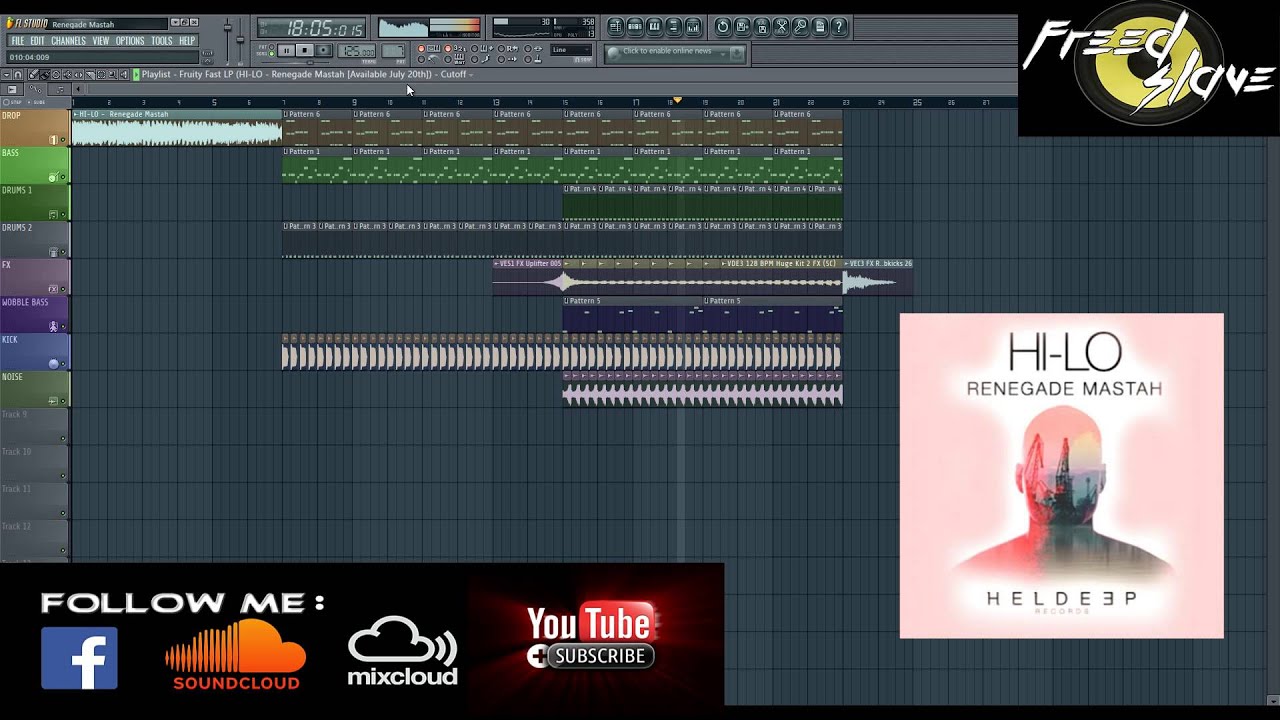1280x720 pixels.
Task: Open the project info document icon
Action: coord(819,27)
